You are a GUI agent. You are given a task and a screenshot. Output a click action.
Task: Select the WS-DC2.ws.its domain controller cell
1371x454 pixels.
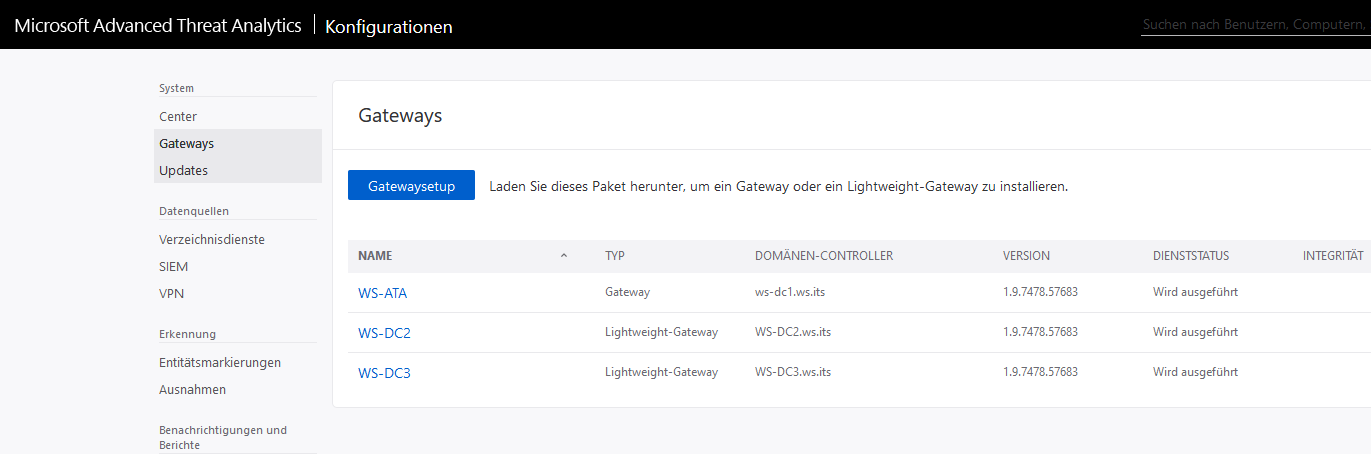[x=793, y=332]
